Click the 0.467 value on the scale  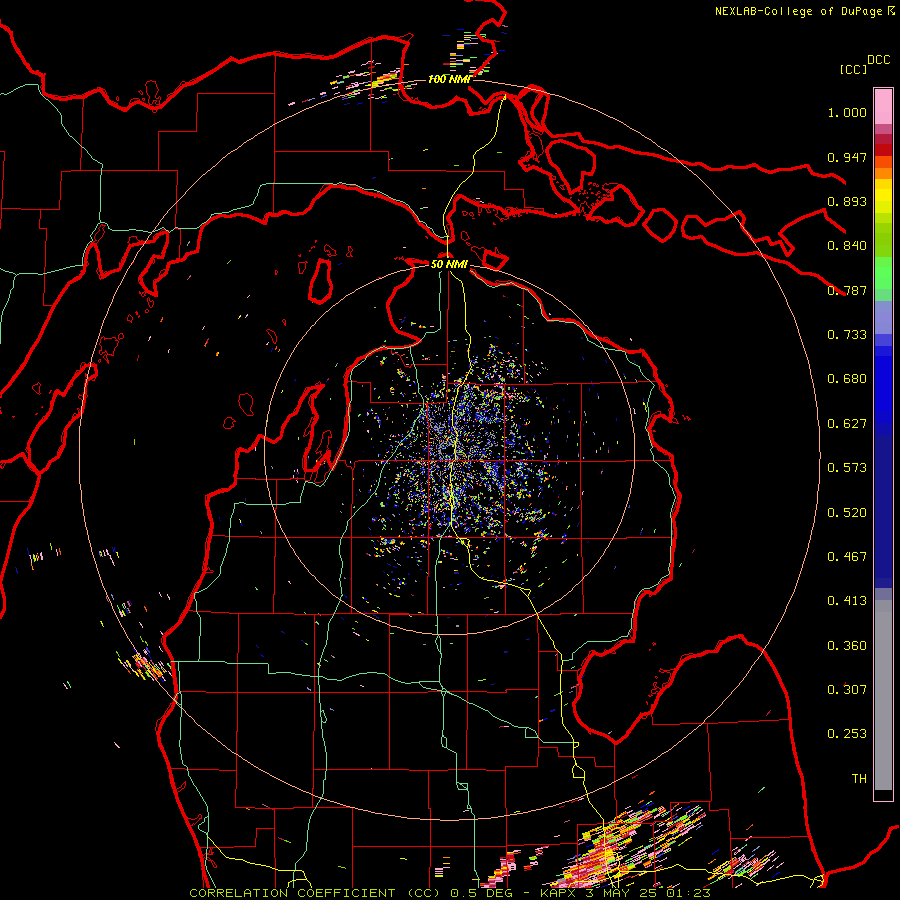click(x=847, y=557)
